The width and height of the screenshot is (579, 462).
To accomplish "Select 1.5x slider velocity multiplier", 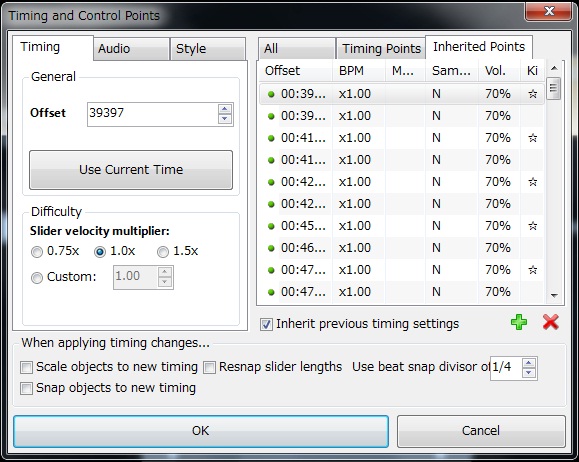I will [163, 252].
